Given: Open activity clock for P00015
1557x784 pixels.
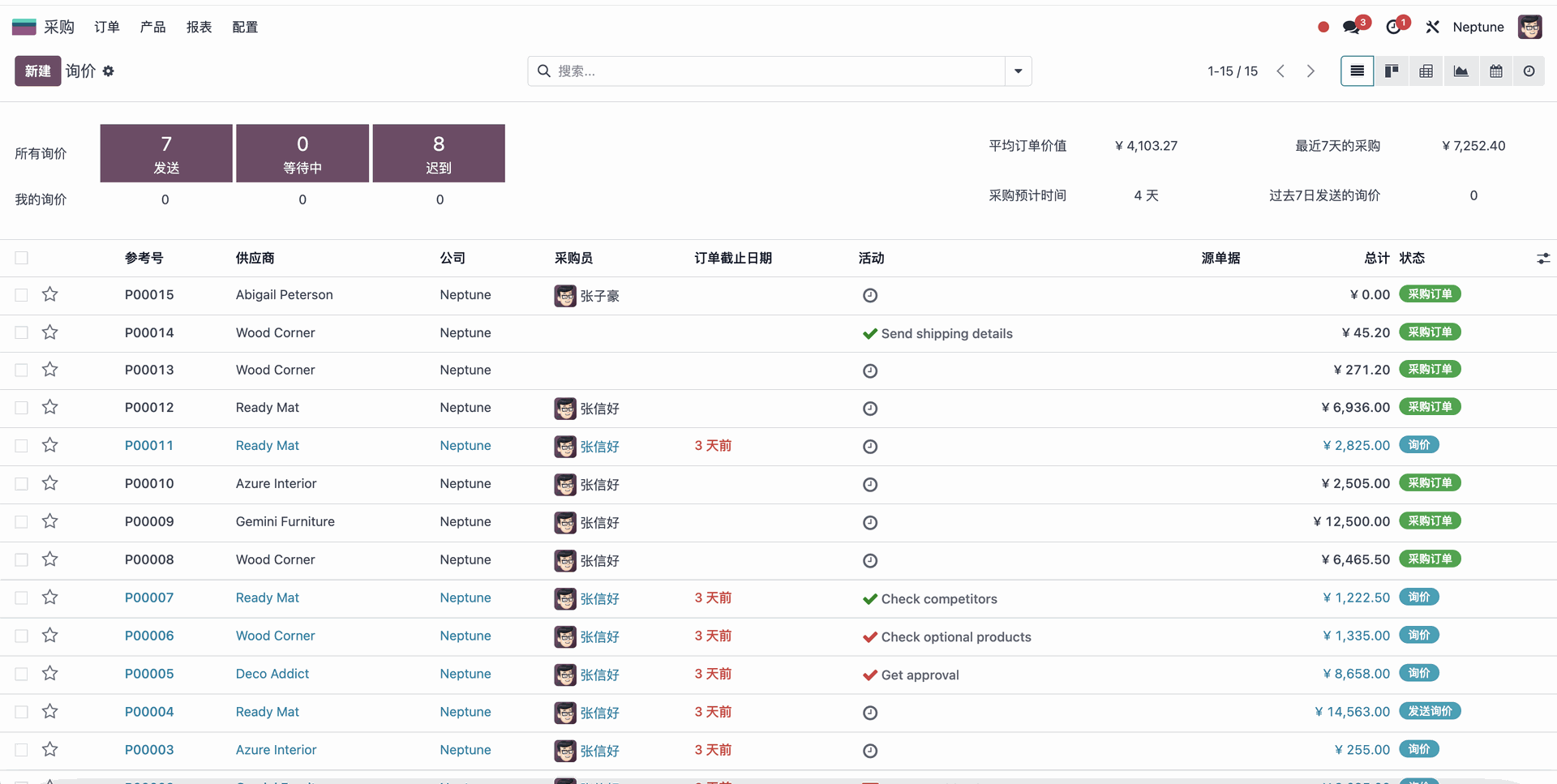Looking at the screenshot, I should point(870,295).
